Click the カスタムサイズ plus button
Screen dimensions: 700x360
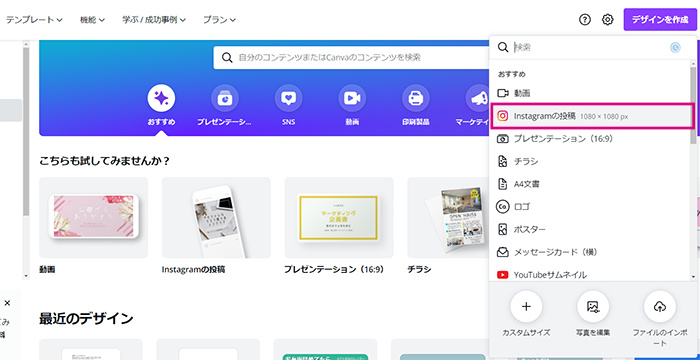[x=526, y=306]
